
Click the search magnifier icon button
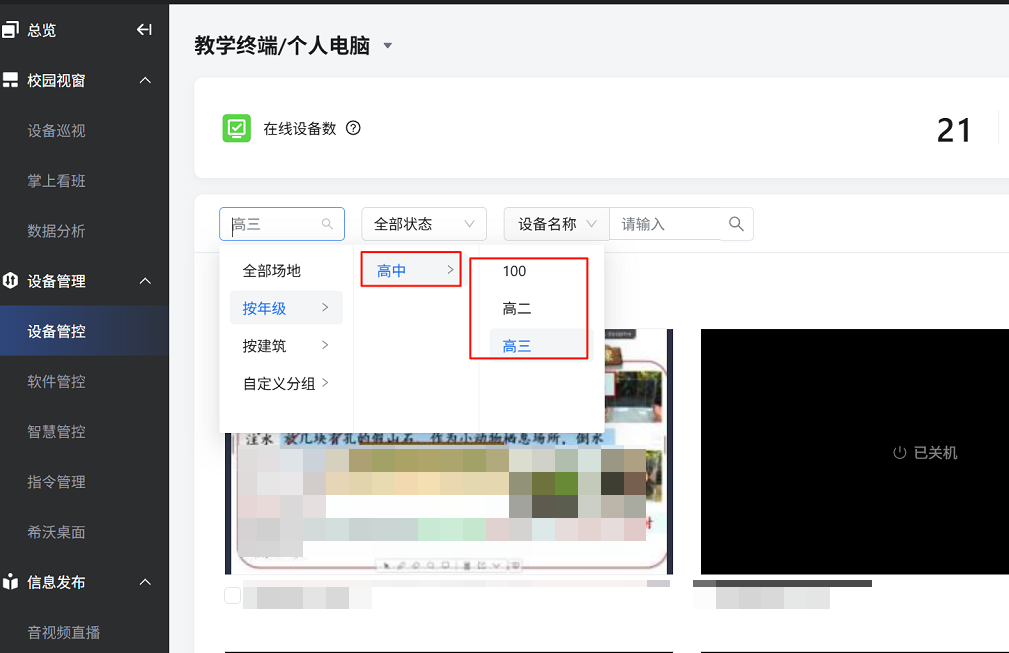737,224
